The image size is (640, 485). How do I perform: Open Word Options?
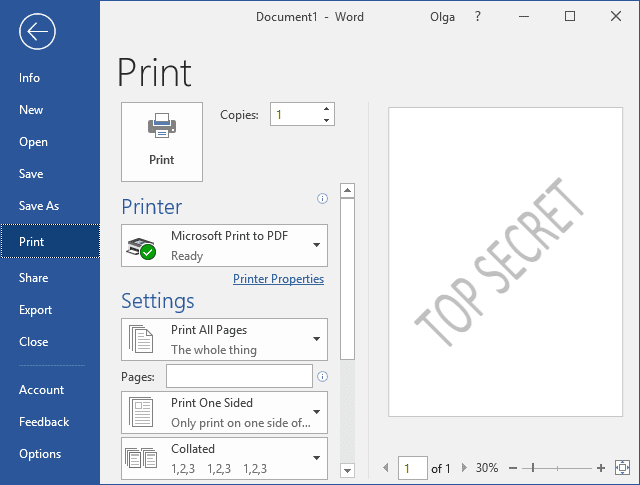[50, 454]
